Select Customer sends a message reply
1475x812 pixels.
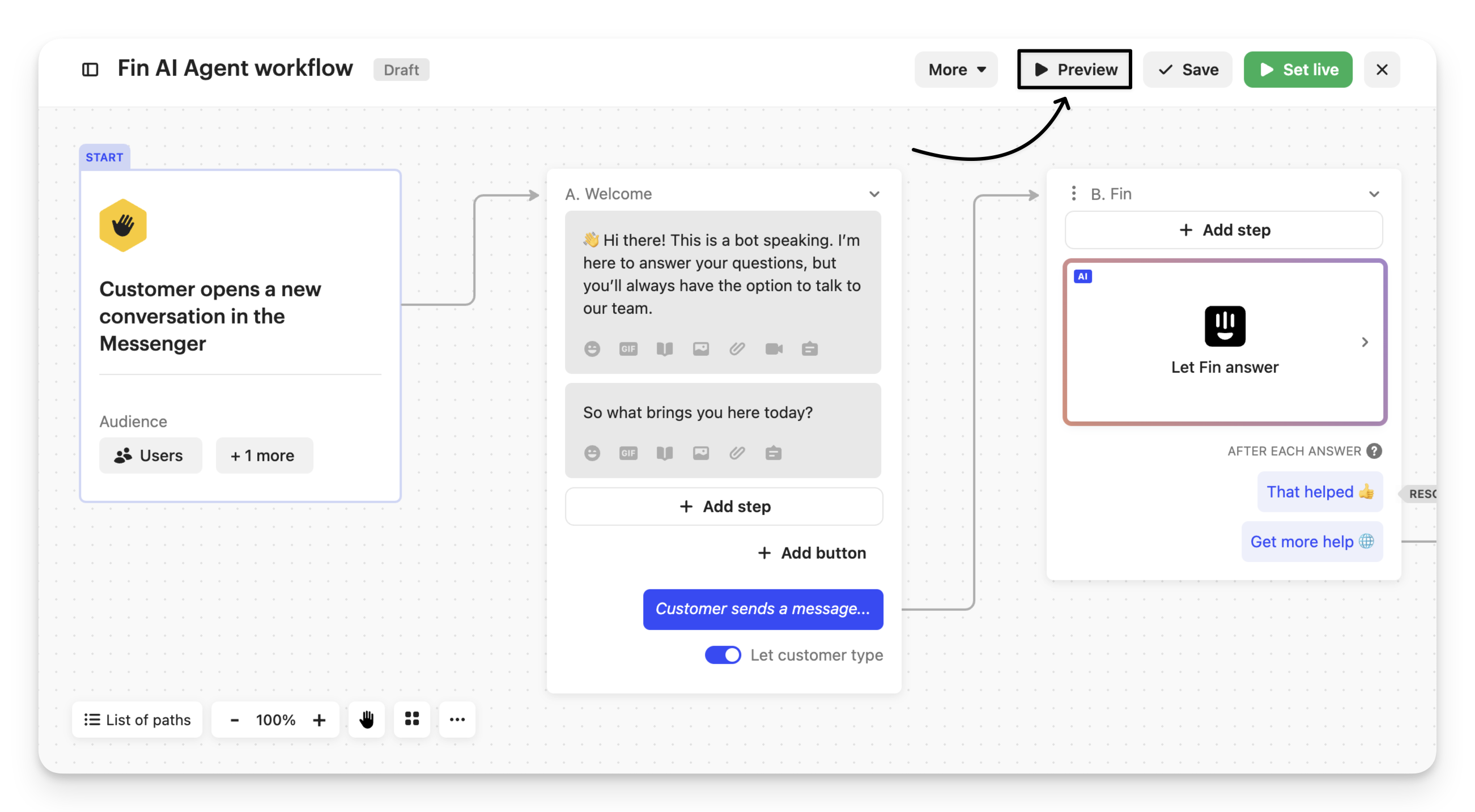(x=763, y=609)
